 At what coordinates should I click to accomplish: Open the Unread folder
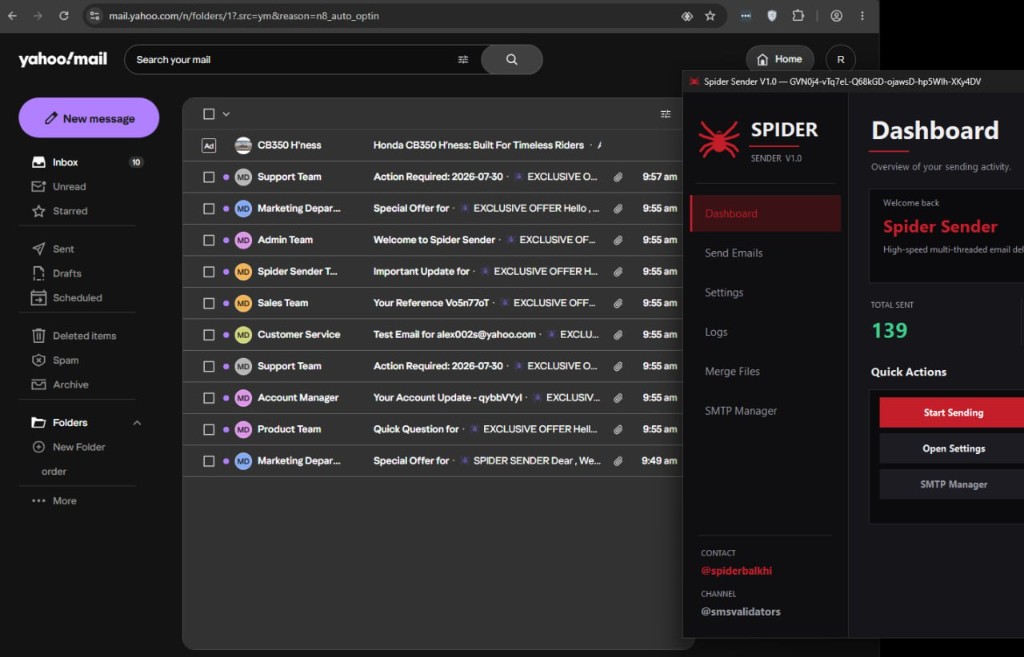(x=69, y=187)
